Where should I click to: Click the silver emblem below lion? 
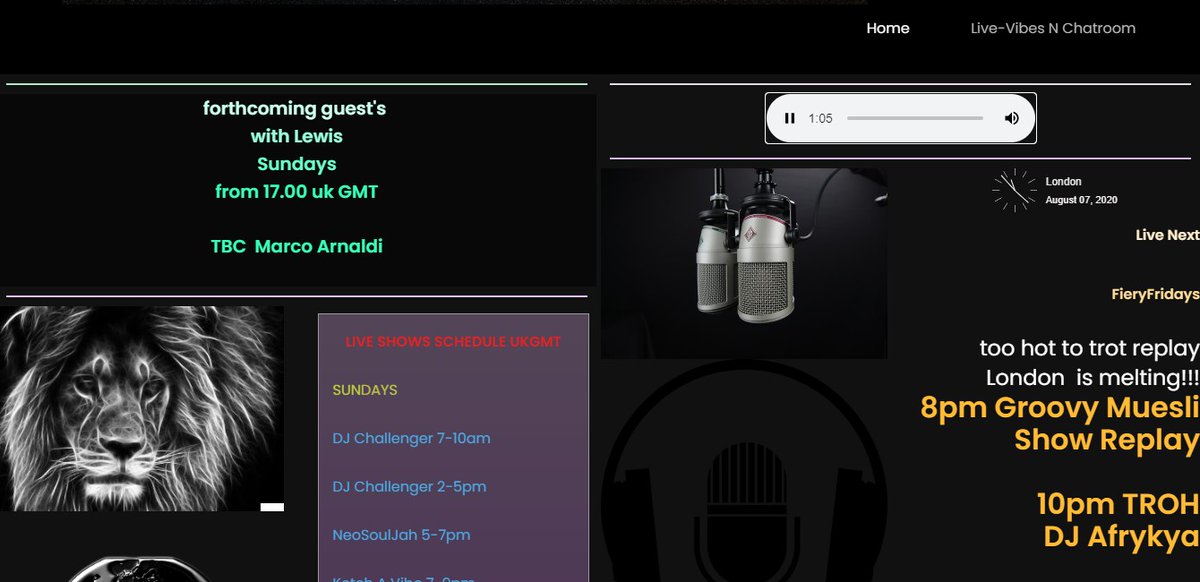point(140,570)
